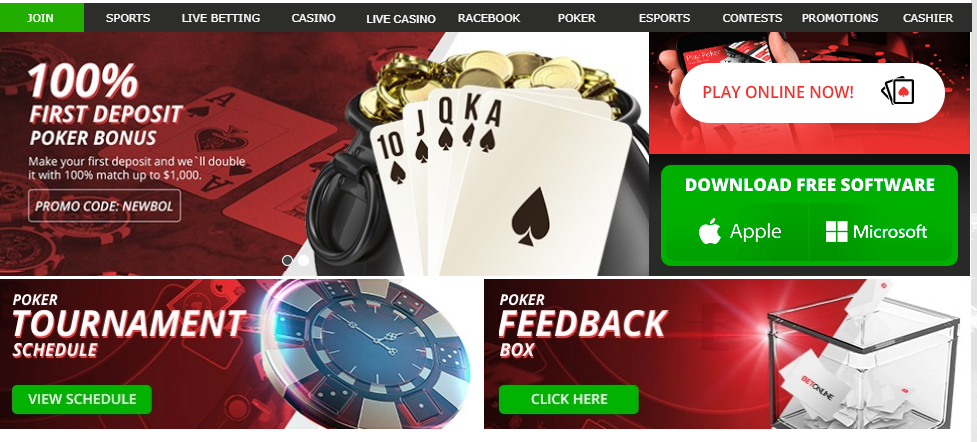The height and width of the screenshot is (442, 977).
Task: Click the Click Here feedback button
Action: 569,399
